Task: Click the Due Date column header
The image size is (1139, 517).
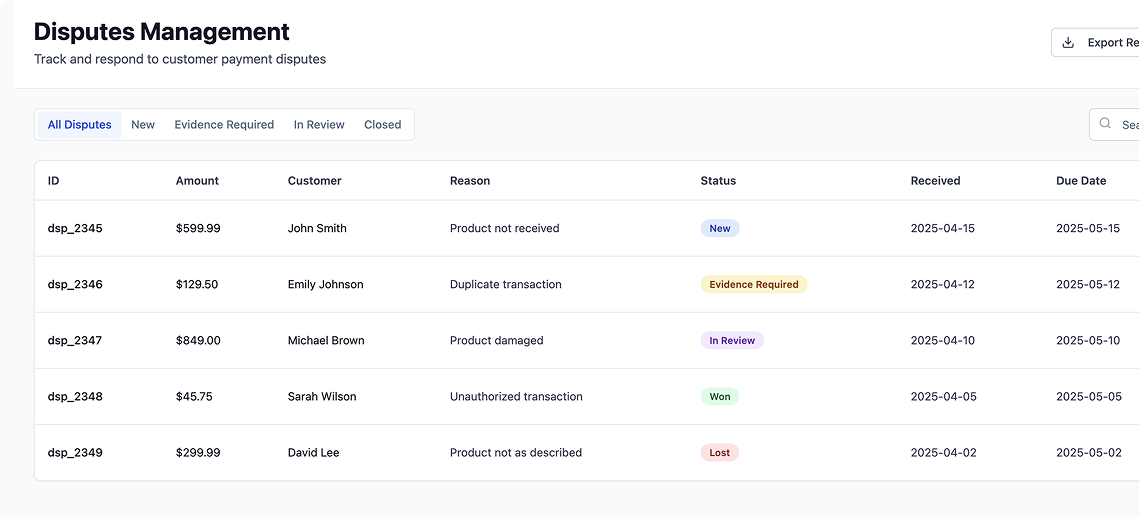Action: pos(1081,181)
